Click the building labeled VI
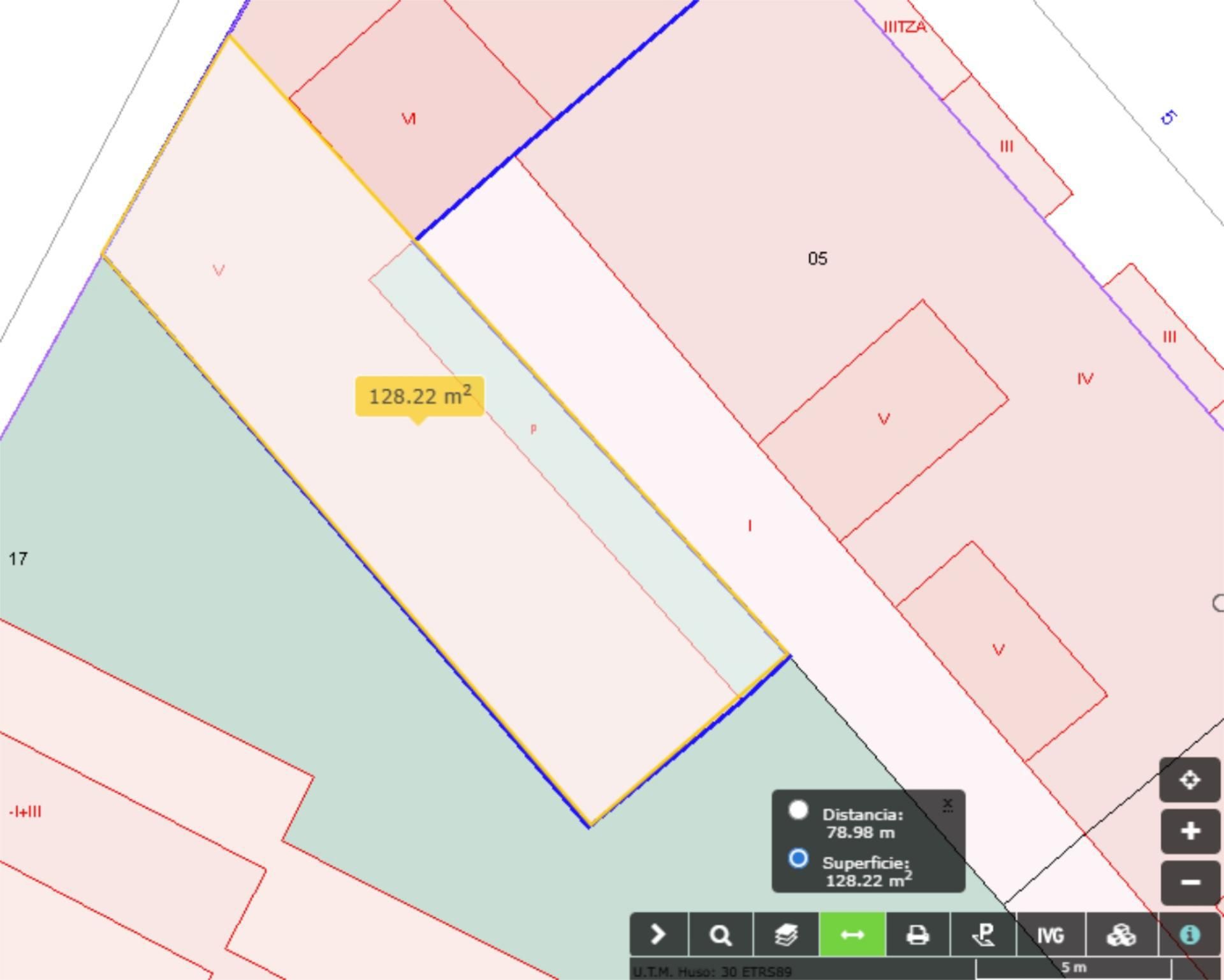The width and height of the screenshot is (1224, 980). click(x=409, y=119)
